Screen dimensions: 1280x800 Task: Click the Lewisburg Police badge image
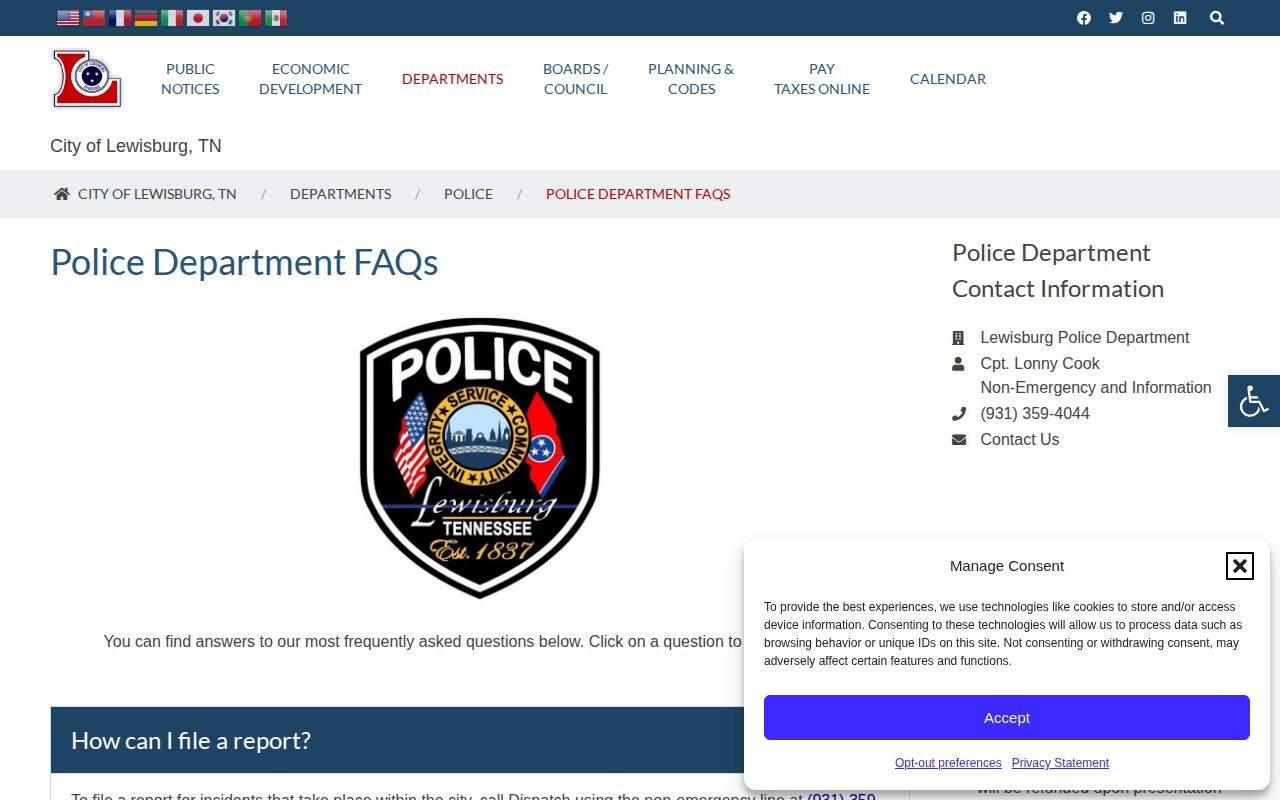(480, 458)
